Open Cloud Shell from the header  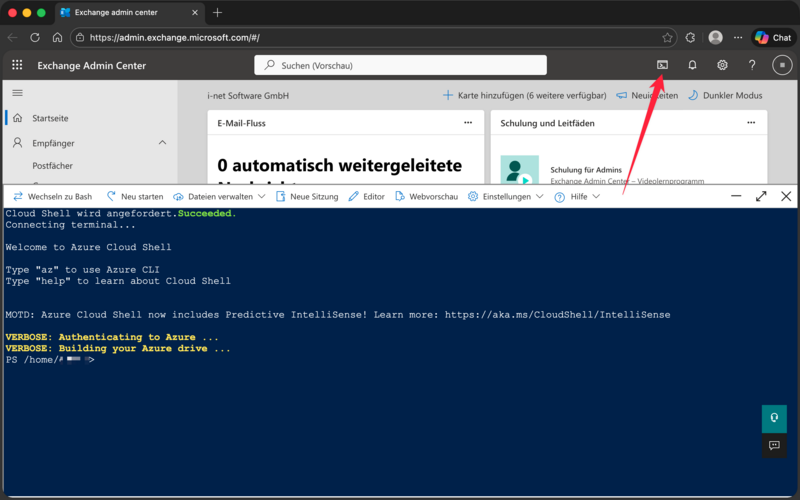coord(662,65)
